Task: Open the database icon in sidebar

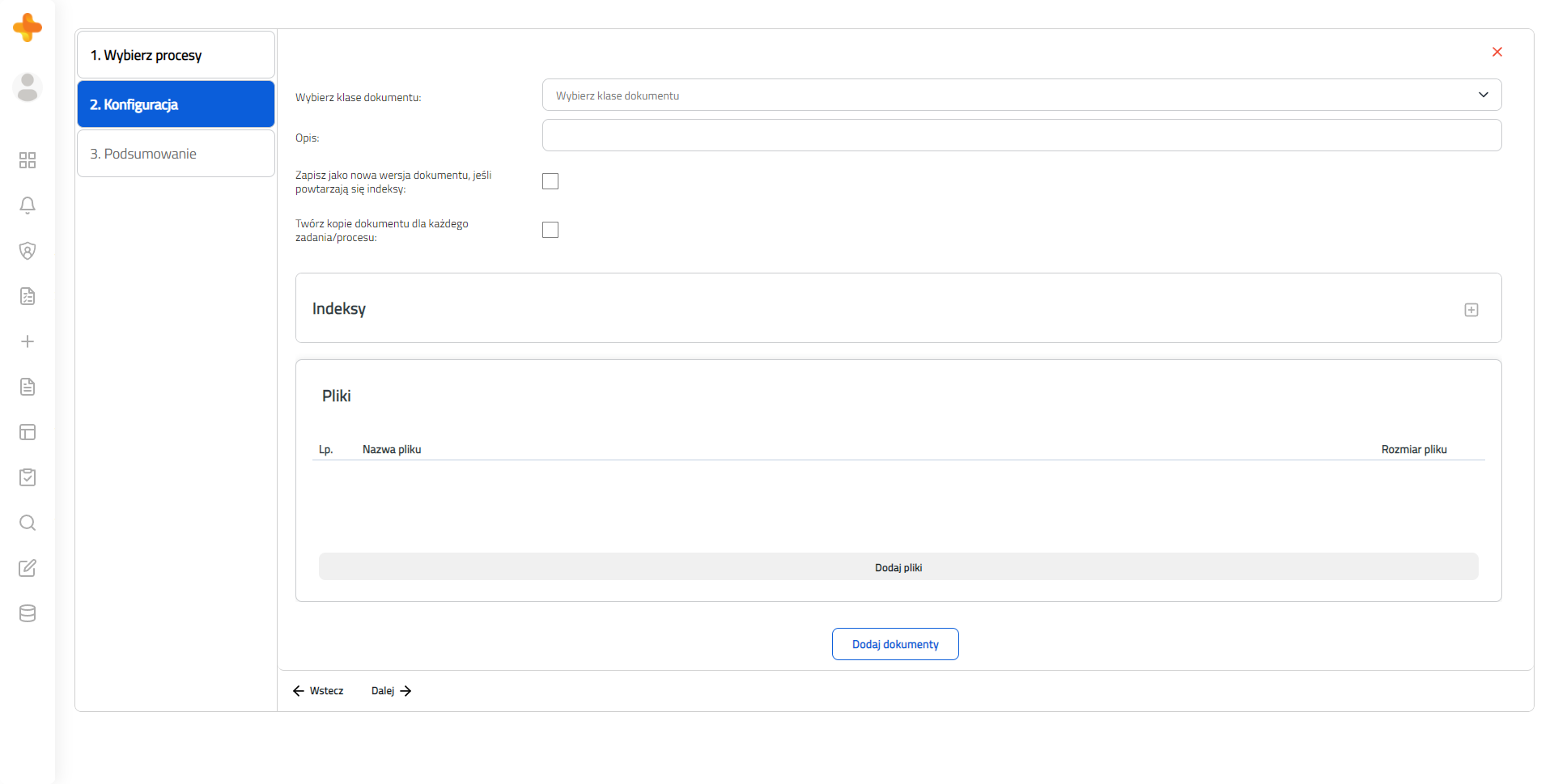Action: [x=28, y=613]
